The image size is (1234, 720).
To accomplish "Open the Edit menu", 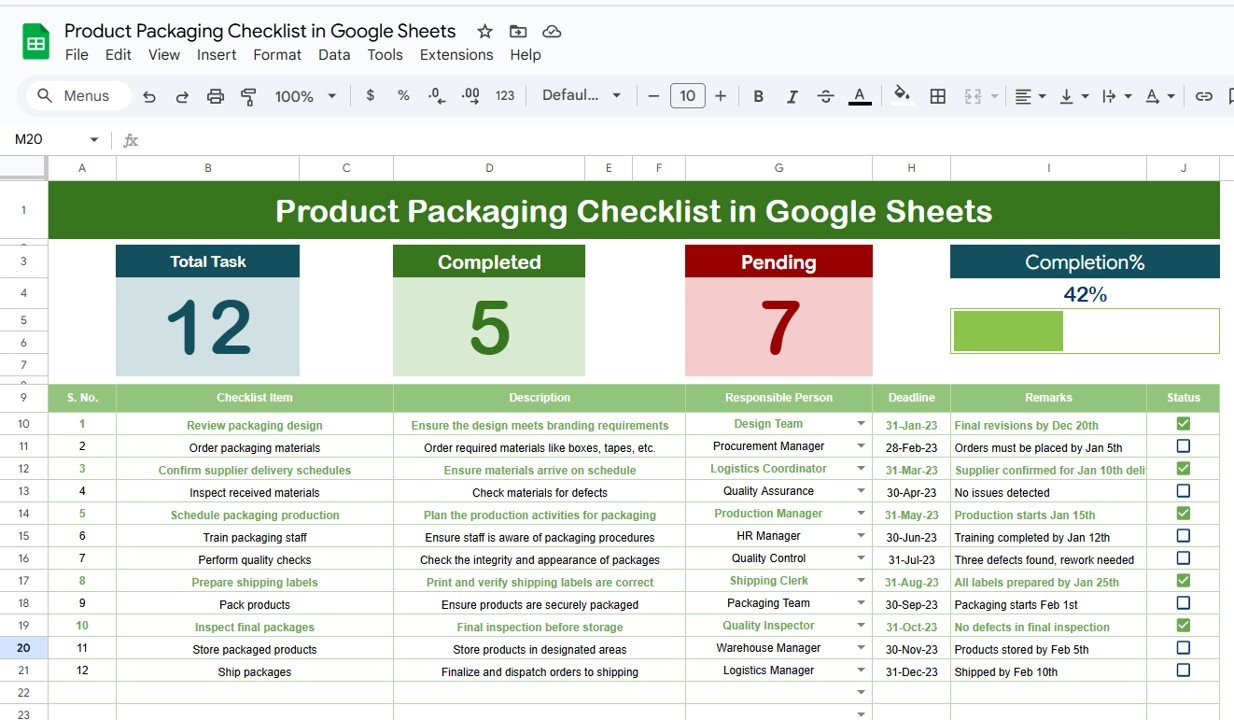I will coord(118,55).
